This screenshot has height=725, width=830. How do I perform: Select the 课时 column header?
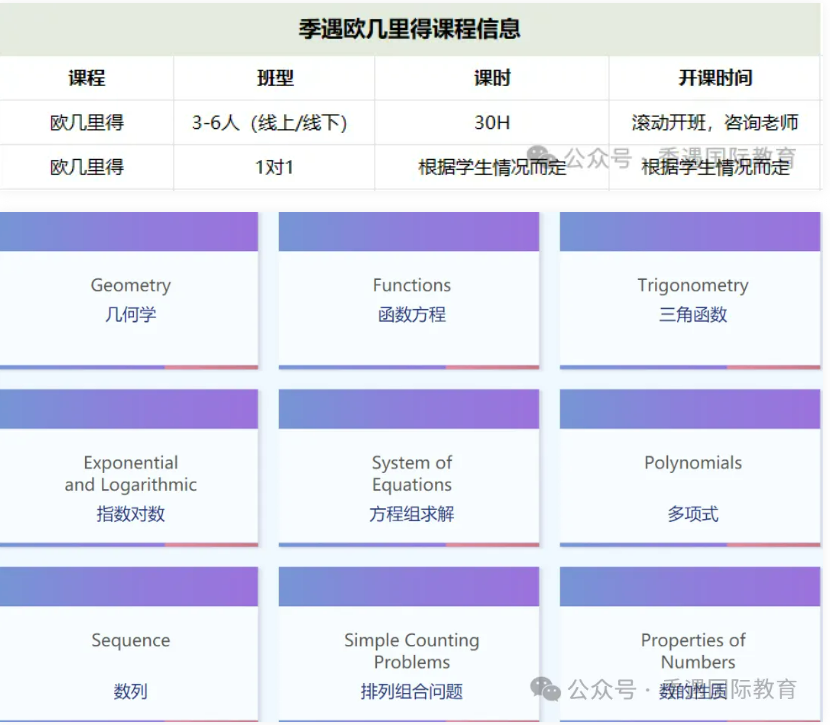(492, 78)
